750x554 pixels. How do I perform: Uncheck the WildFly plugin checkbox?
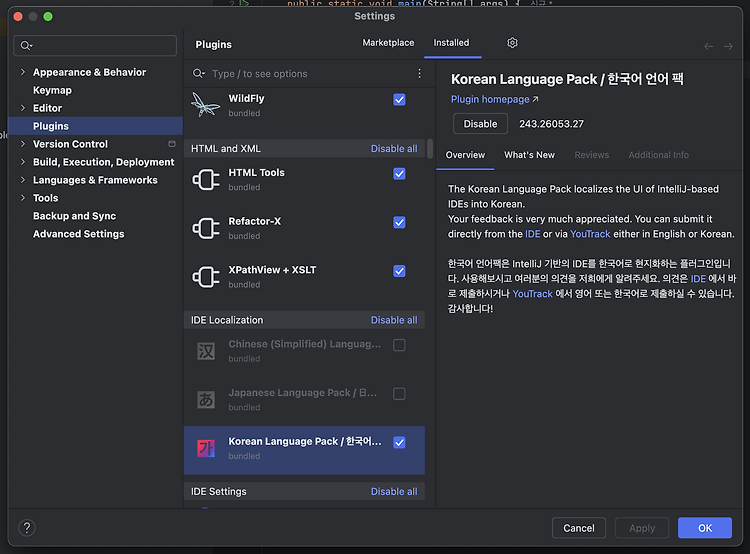[399, 100]
